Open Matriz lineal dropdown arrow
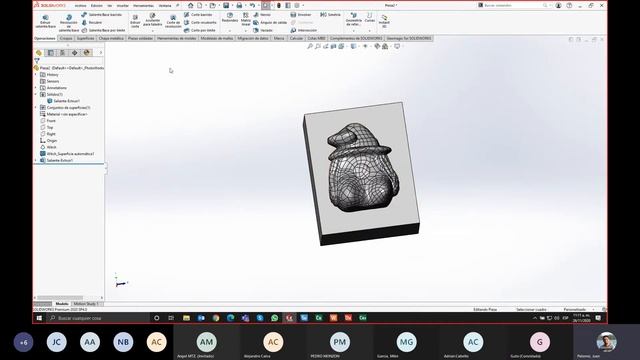 click(246, 31)
